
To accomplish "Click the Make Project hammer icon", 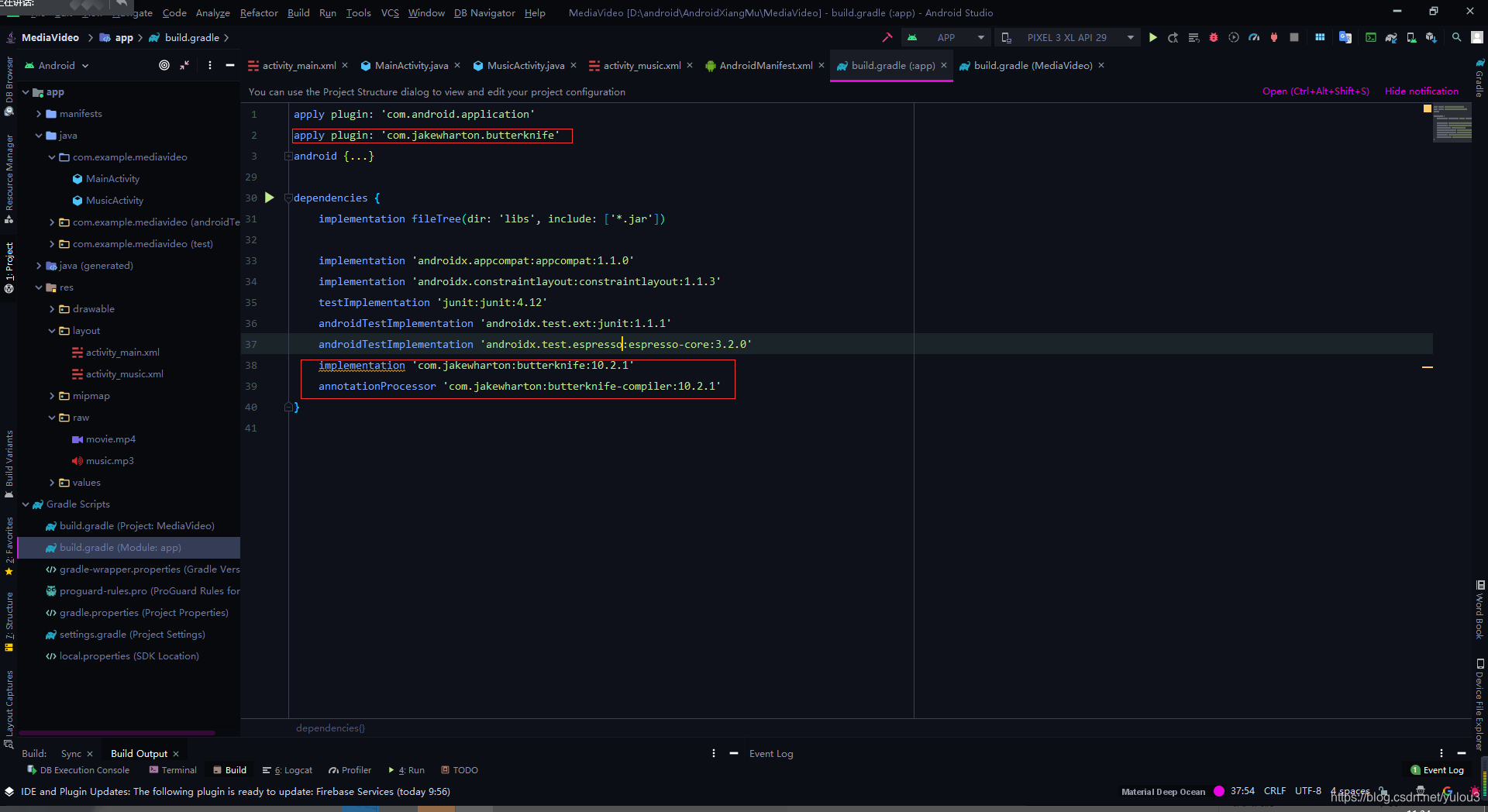I will pos(887,37).
